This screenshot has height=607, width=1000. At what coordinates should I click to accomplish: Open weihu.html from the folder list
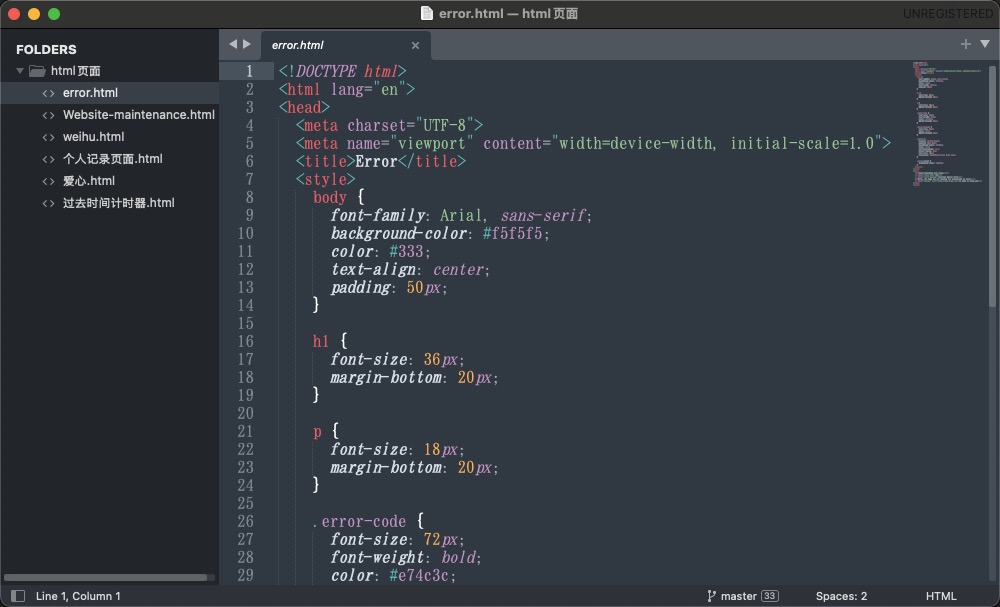pyautogui.click(x=93, y=137)
